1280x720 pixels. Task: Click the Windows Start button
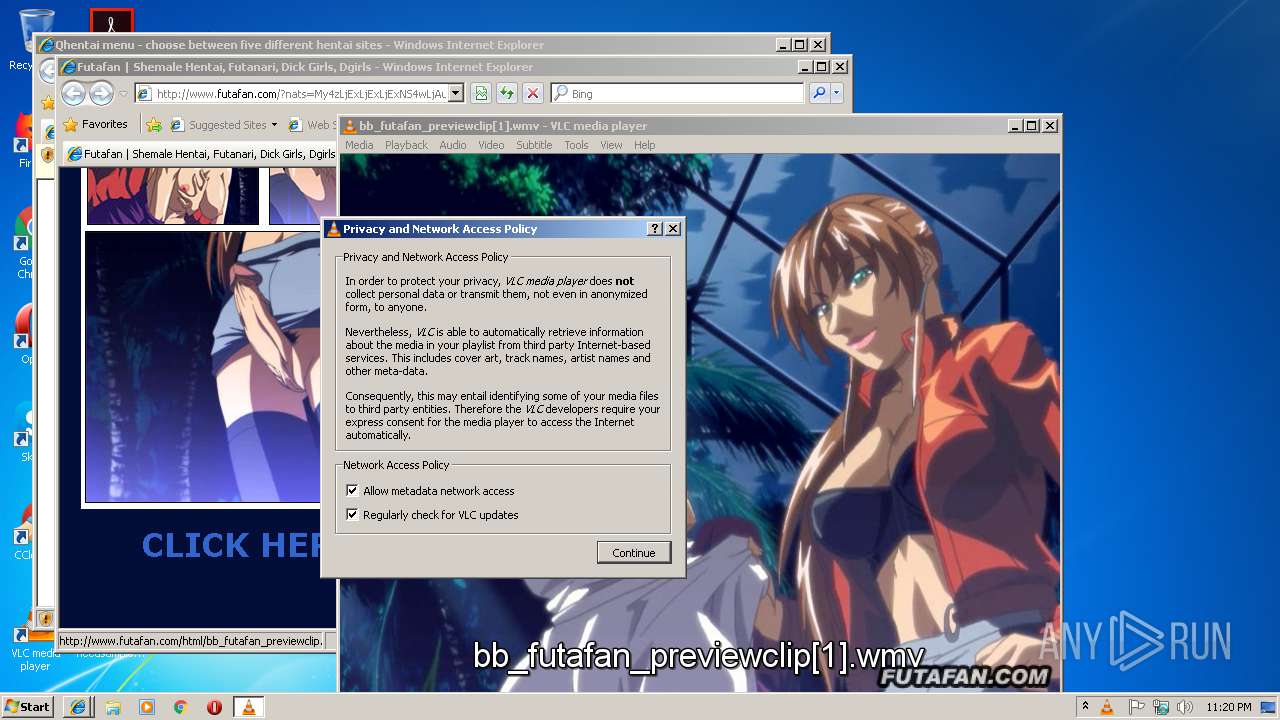point(28,707)
